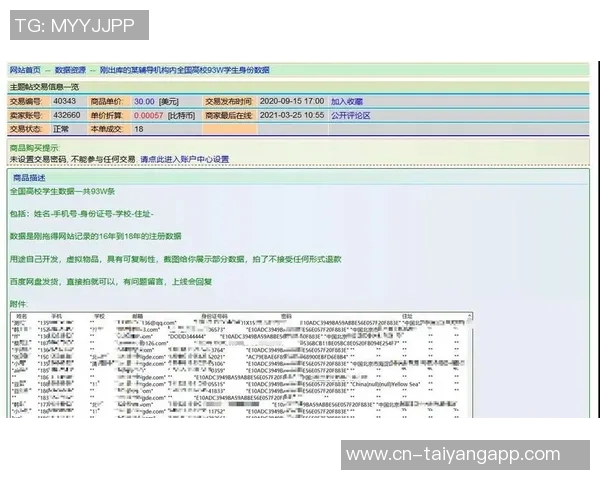Click the attachment preview scroll-up arrow

(x=470, y=316)
